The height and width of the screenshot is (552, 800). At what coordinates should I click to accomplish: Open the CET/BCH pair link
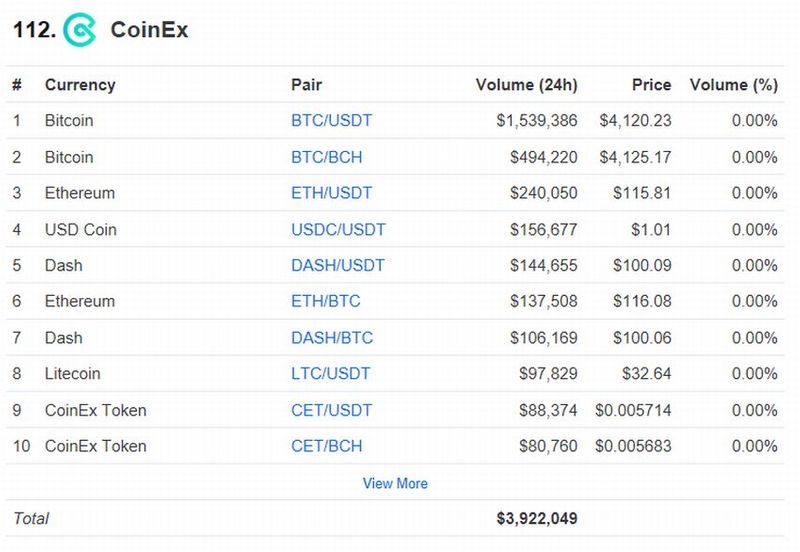point(326,446)
